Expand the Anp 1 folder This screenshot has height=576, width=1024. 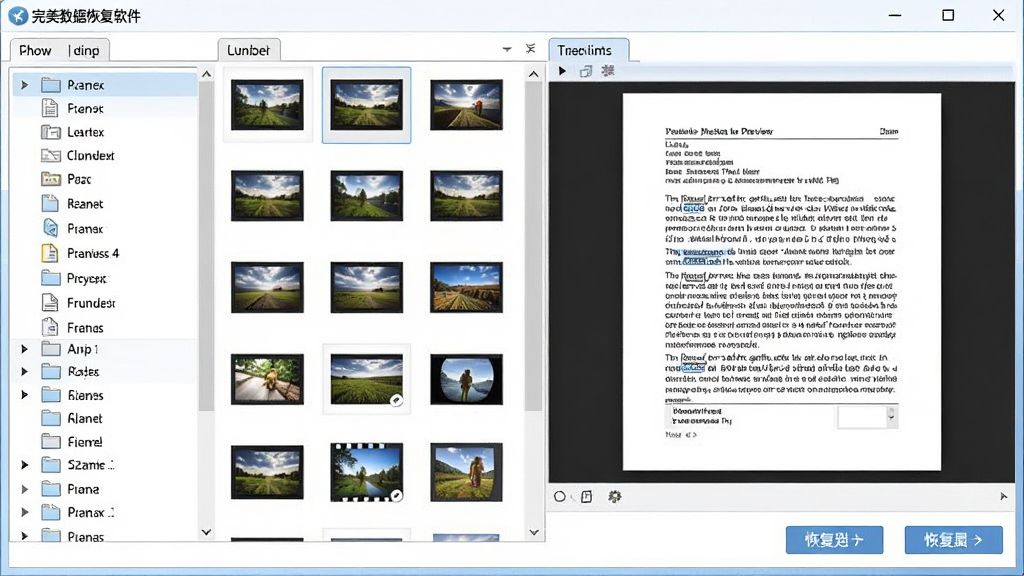coord(24,349)
